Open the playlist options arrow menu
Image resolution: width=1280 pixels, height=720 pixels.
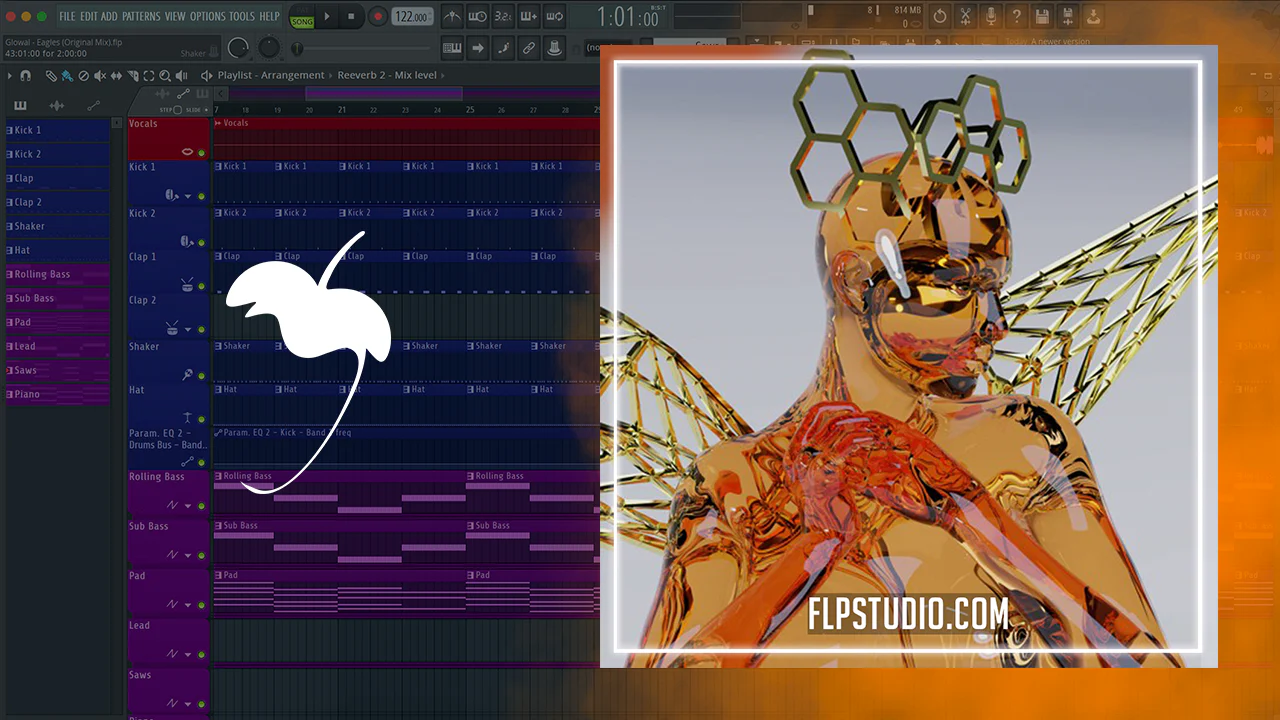click(10, 76)
